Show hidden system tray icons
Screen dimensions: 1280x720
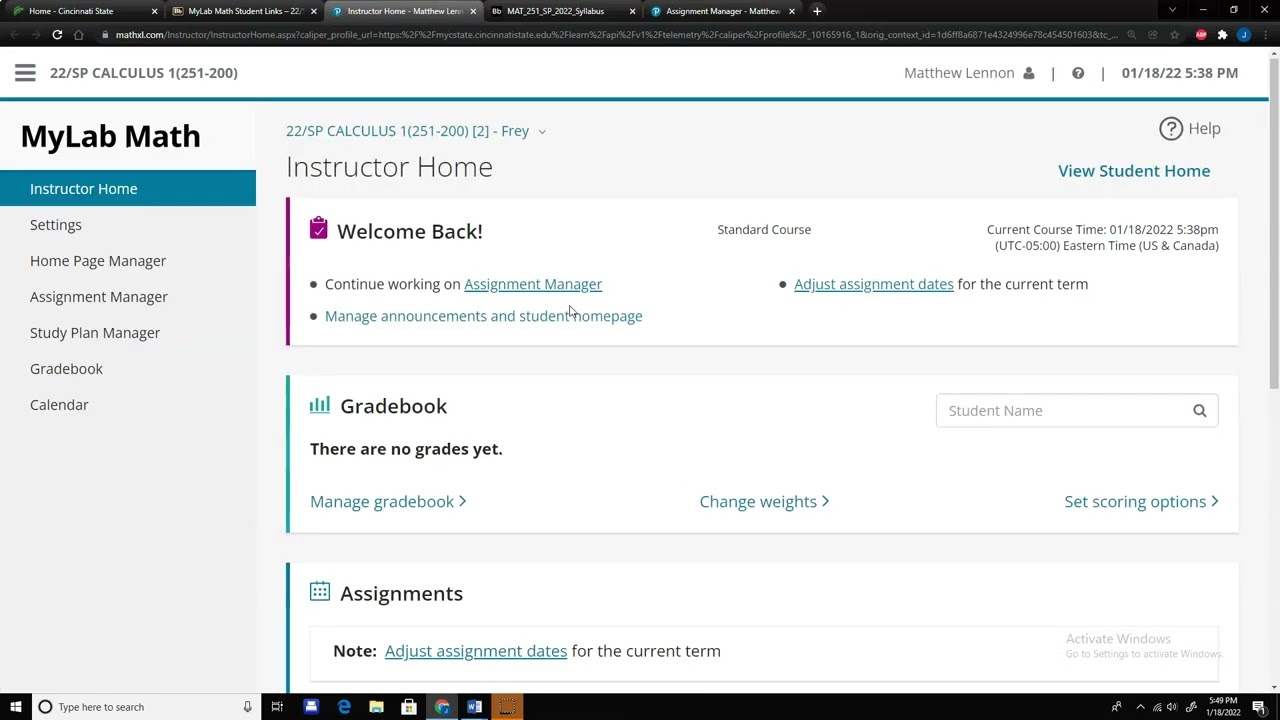click(x=1140, y=707)
